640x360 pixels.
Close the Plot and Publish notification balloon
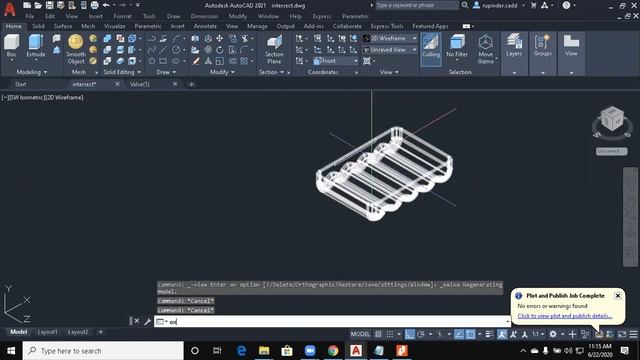[618, 296]
